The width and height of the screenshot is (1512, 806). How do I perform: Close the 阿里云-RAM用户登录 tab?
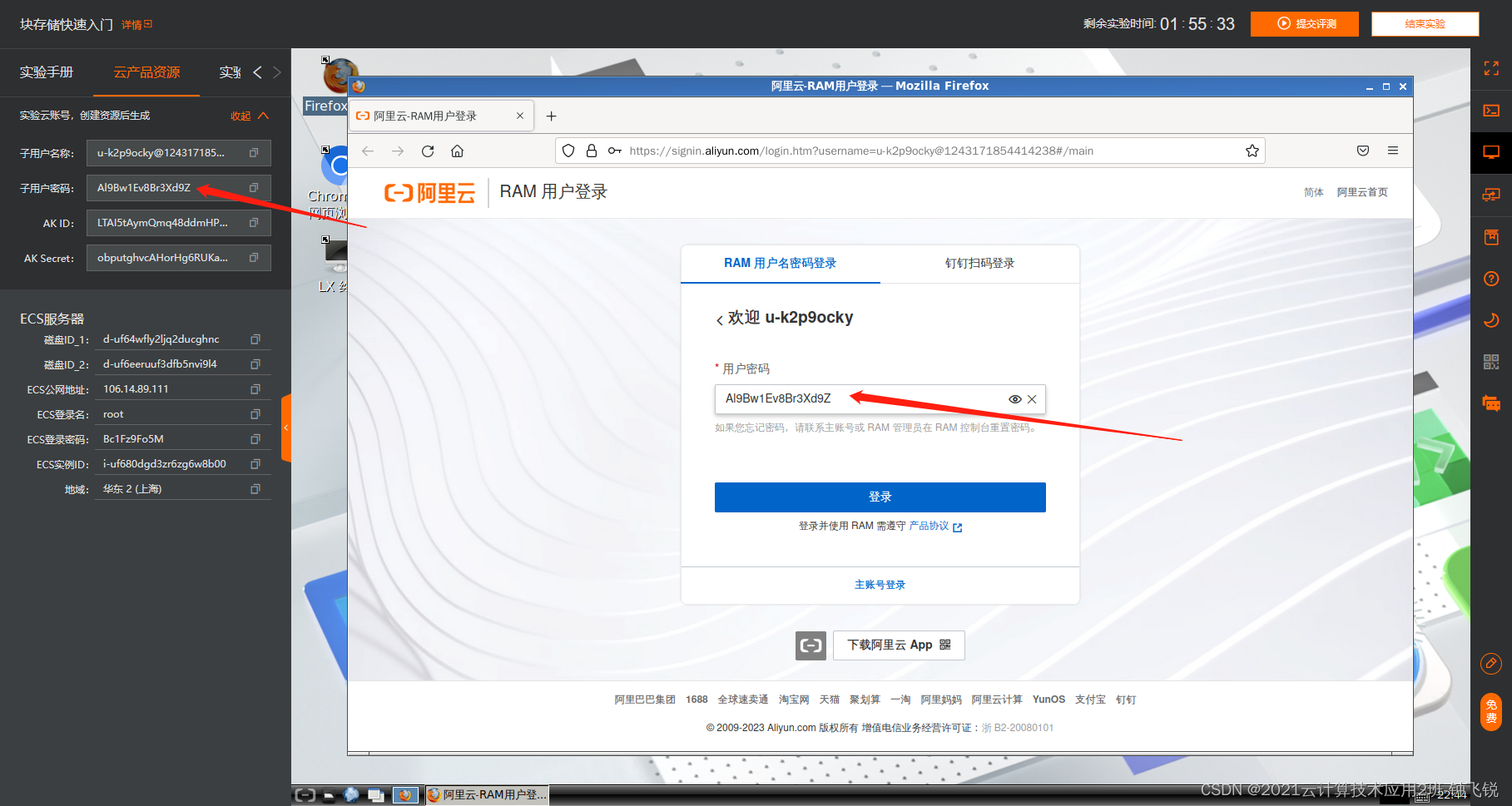(520, 116)
